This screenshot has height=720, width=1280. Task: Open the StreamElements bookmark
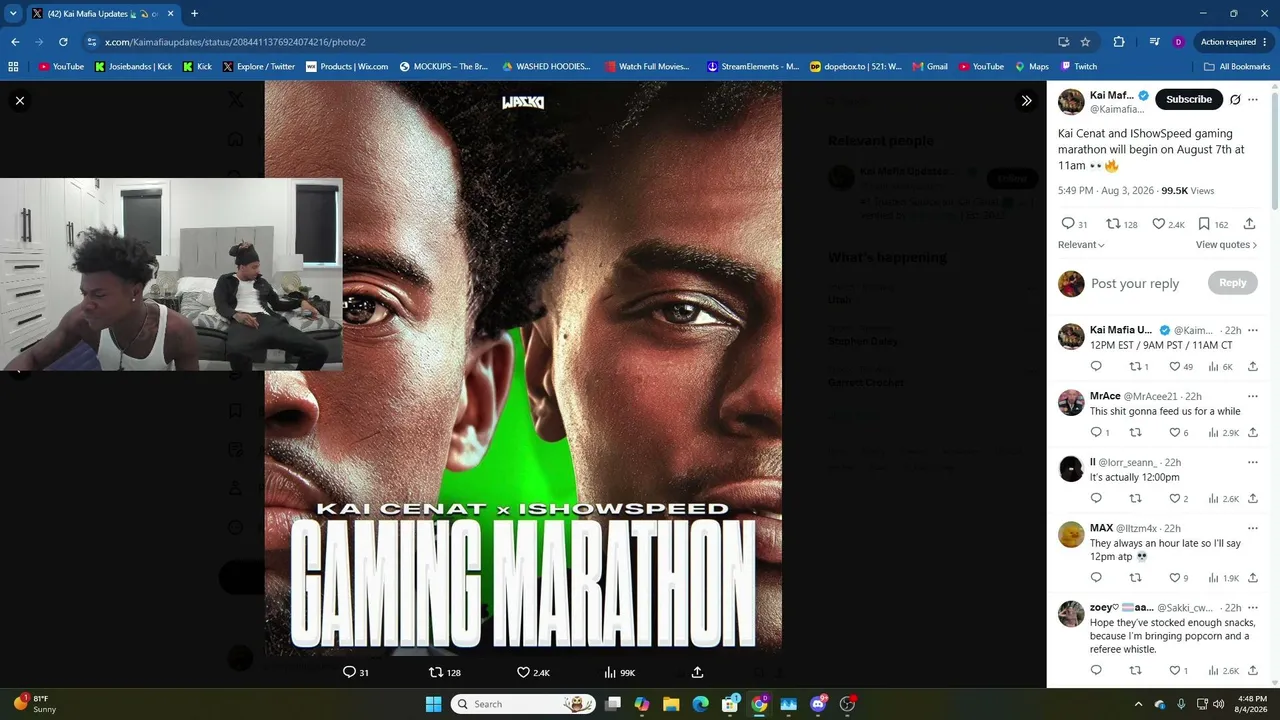click(753, 67)
